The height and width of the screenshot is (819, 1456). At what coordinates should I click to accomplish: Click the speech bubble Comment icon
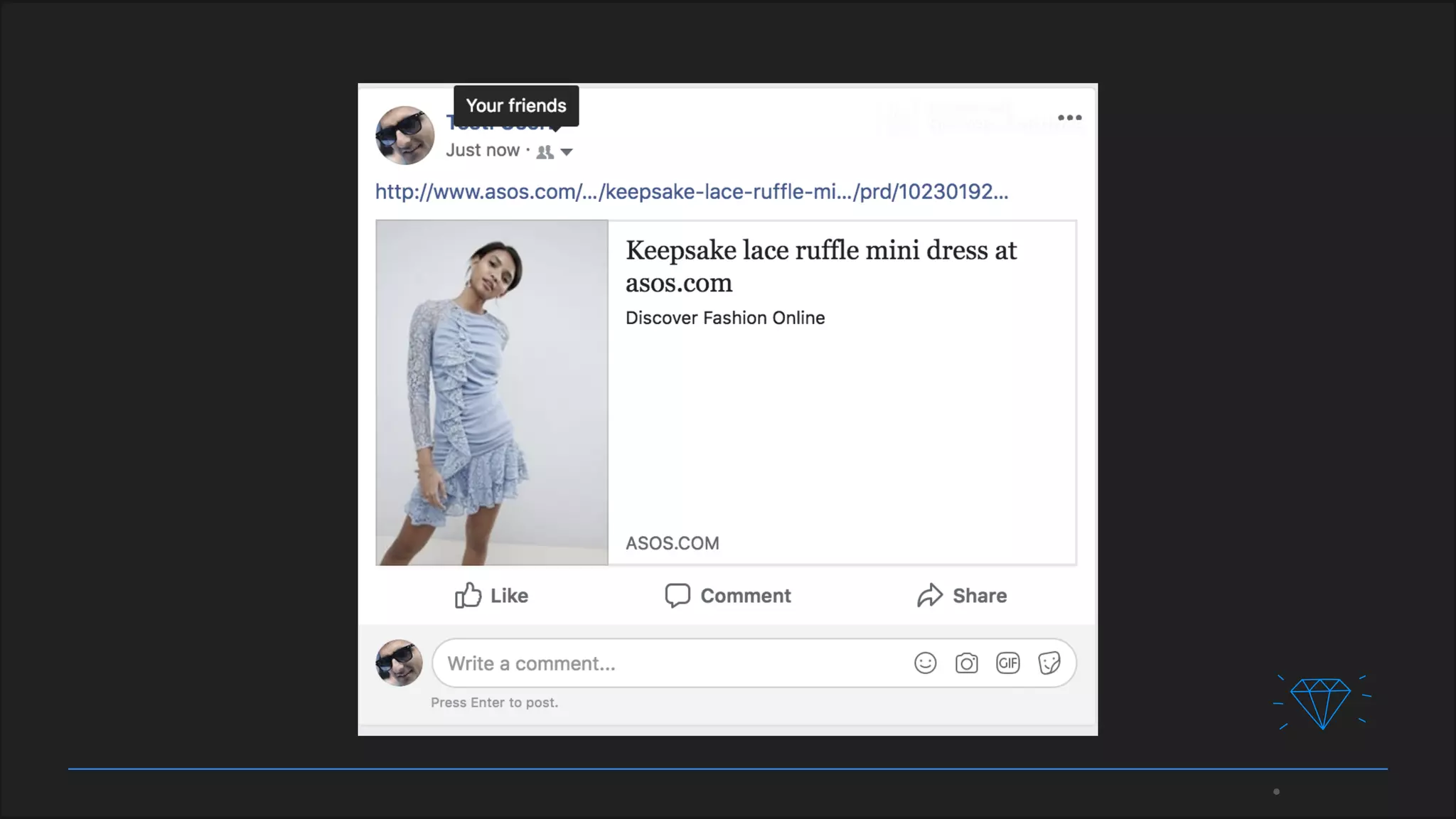tap(678, 595)
